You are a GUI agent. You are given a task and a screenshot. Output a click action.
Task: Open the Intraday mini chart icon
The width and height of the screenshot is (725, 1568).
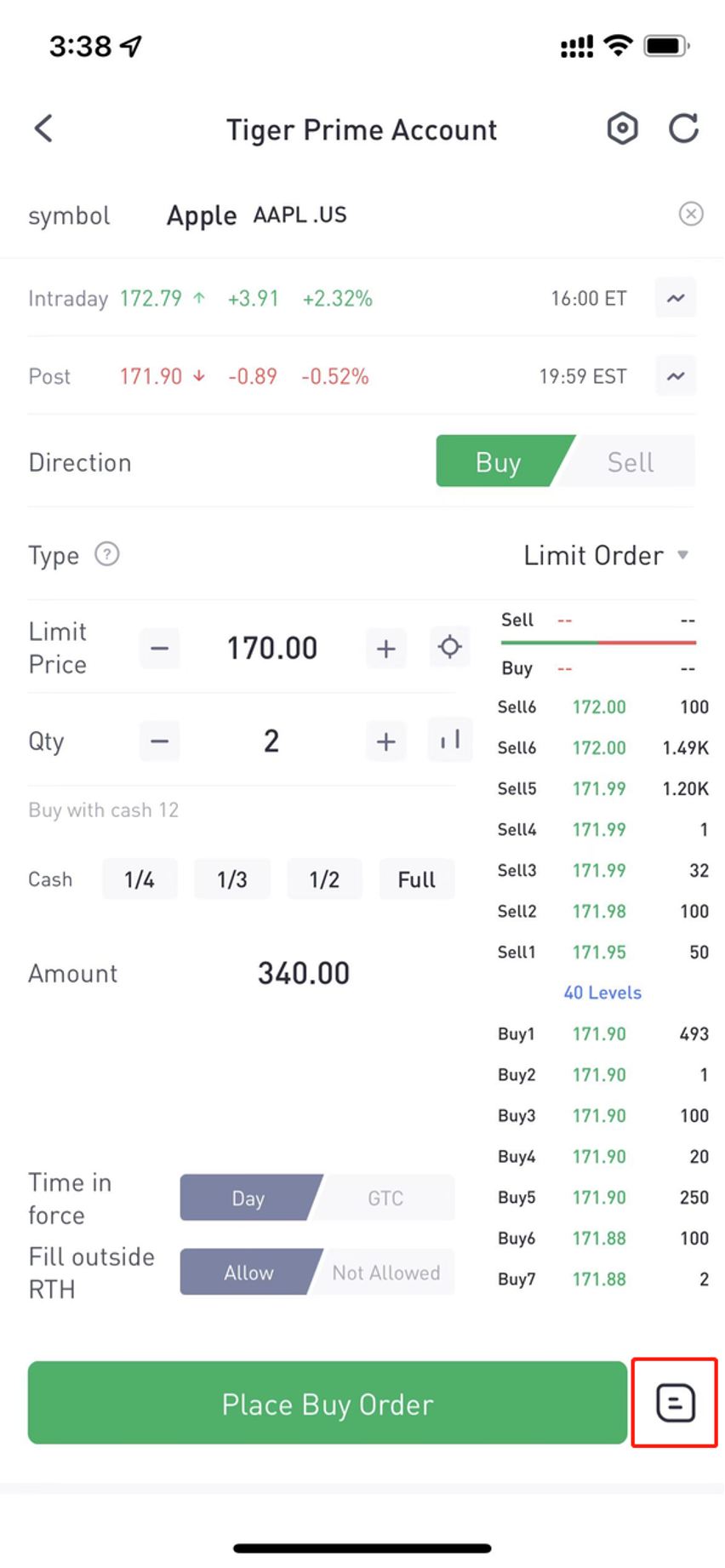point(676,298)
